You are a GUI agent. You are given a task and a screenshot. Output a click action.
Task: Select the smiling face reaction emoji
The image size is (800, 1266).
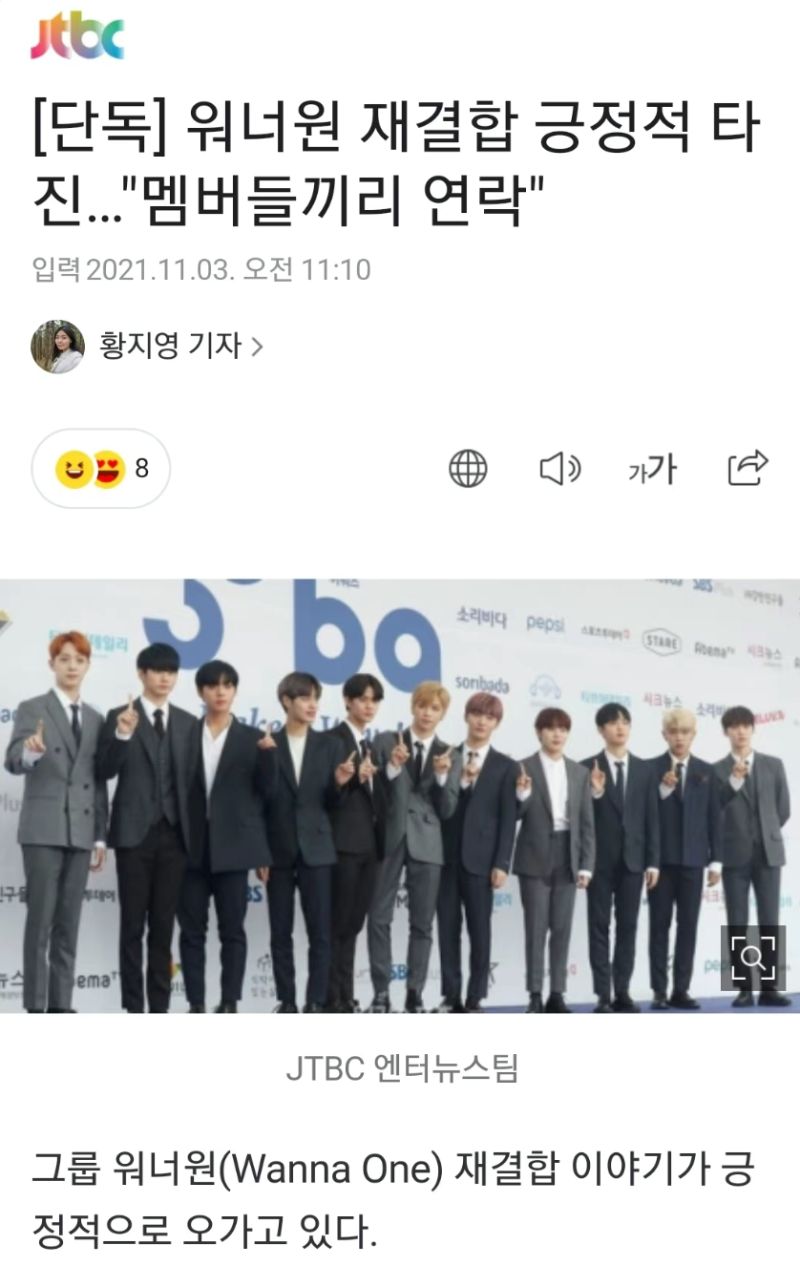click(73, 468)
